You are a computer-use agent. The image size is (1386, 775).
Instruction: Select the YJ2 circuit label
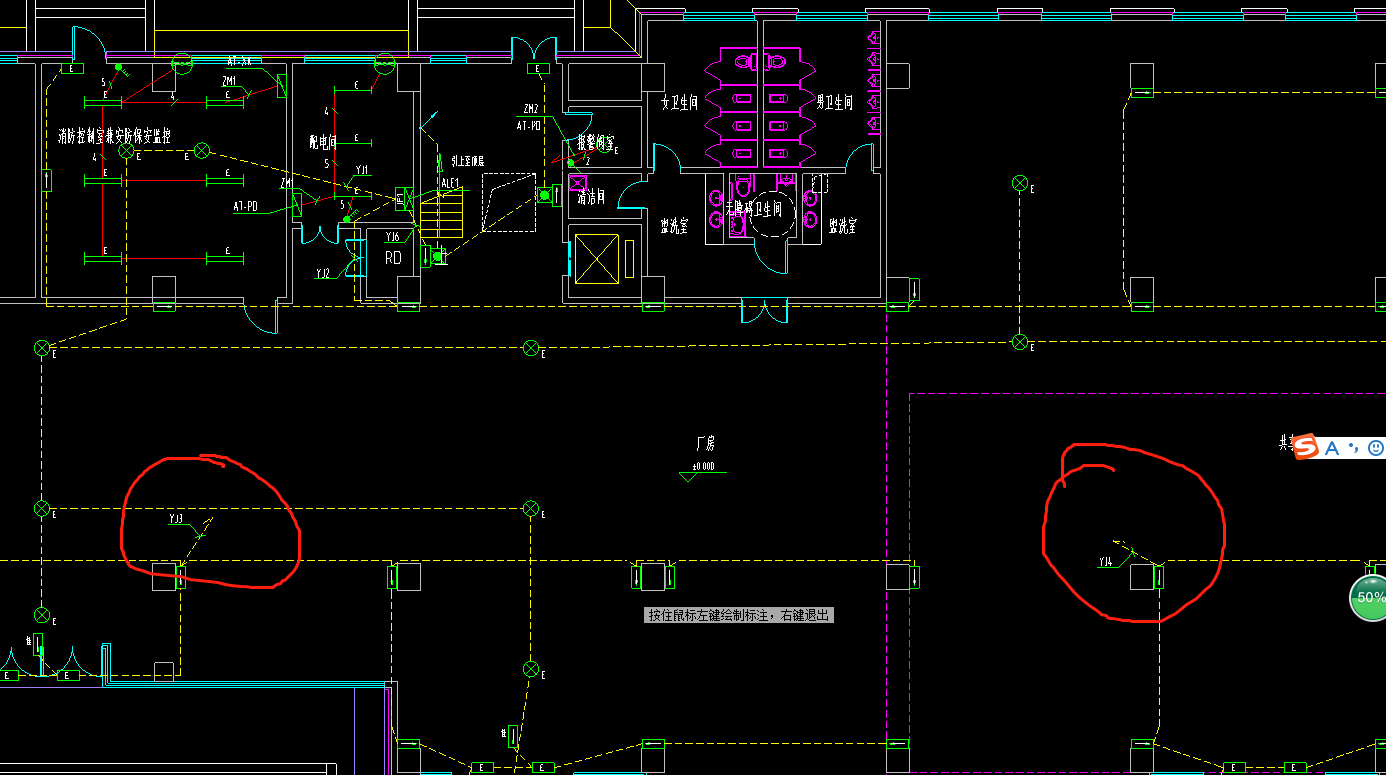322,273
